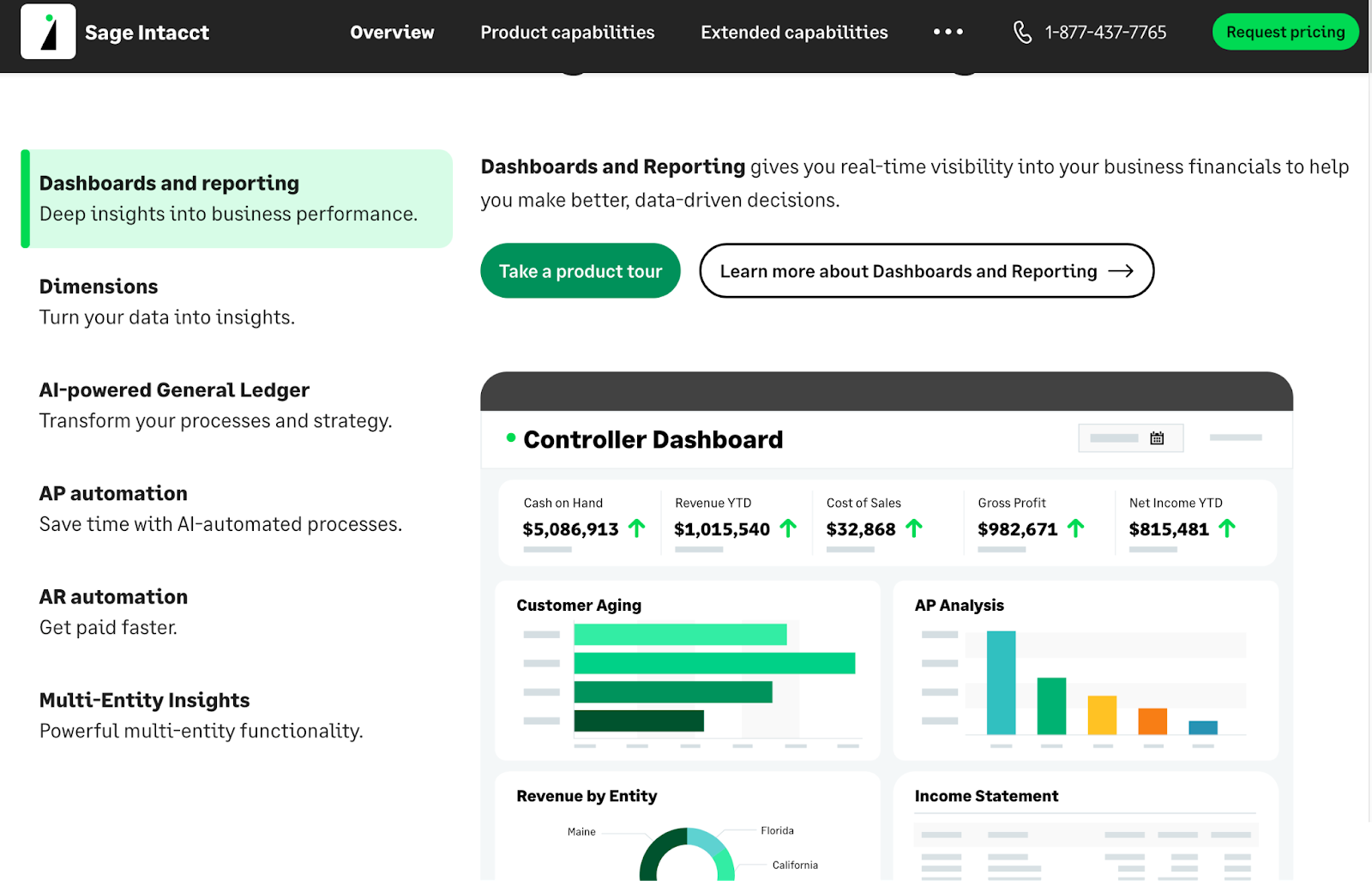
Task: Click the calendar icon in Controller Dashboard
Action: 1156,438
